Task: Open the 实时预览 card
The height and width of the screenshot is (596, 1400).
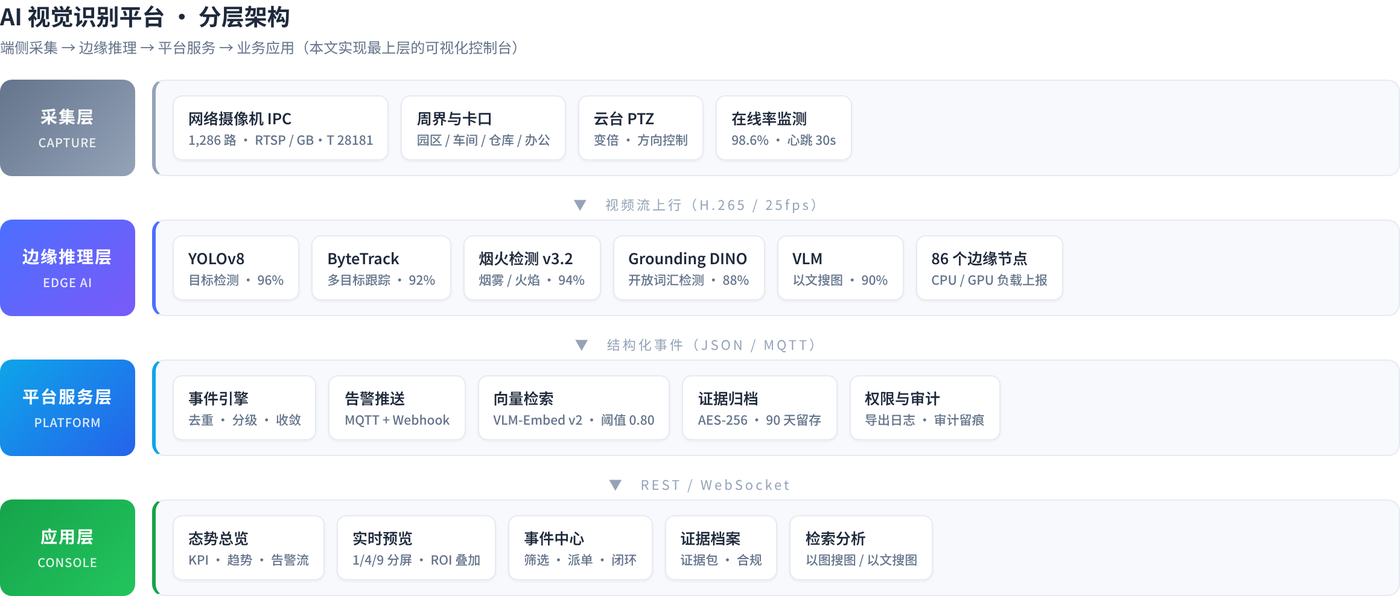Action: pos(416,548)
